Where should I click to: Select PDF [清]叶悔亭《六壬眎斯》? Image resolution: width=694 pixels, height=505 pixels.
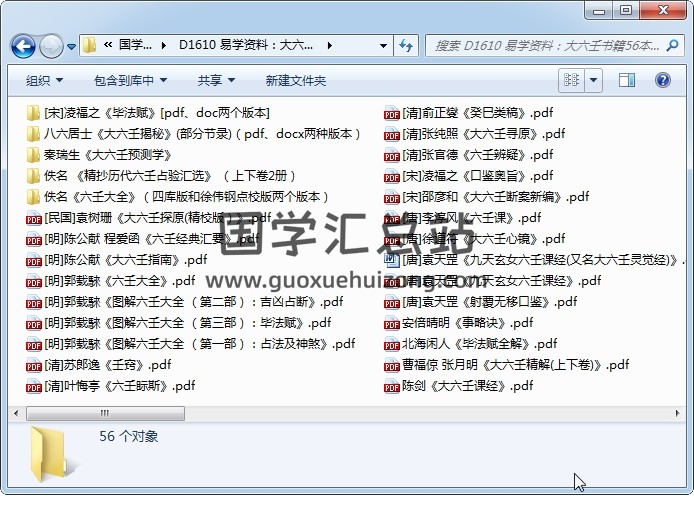pos(111,386)
